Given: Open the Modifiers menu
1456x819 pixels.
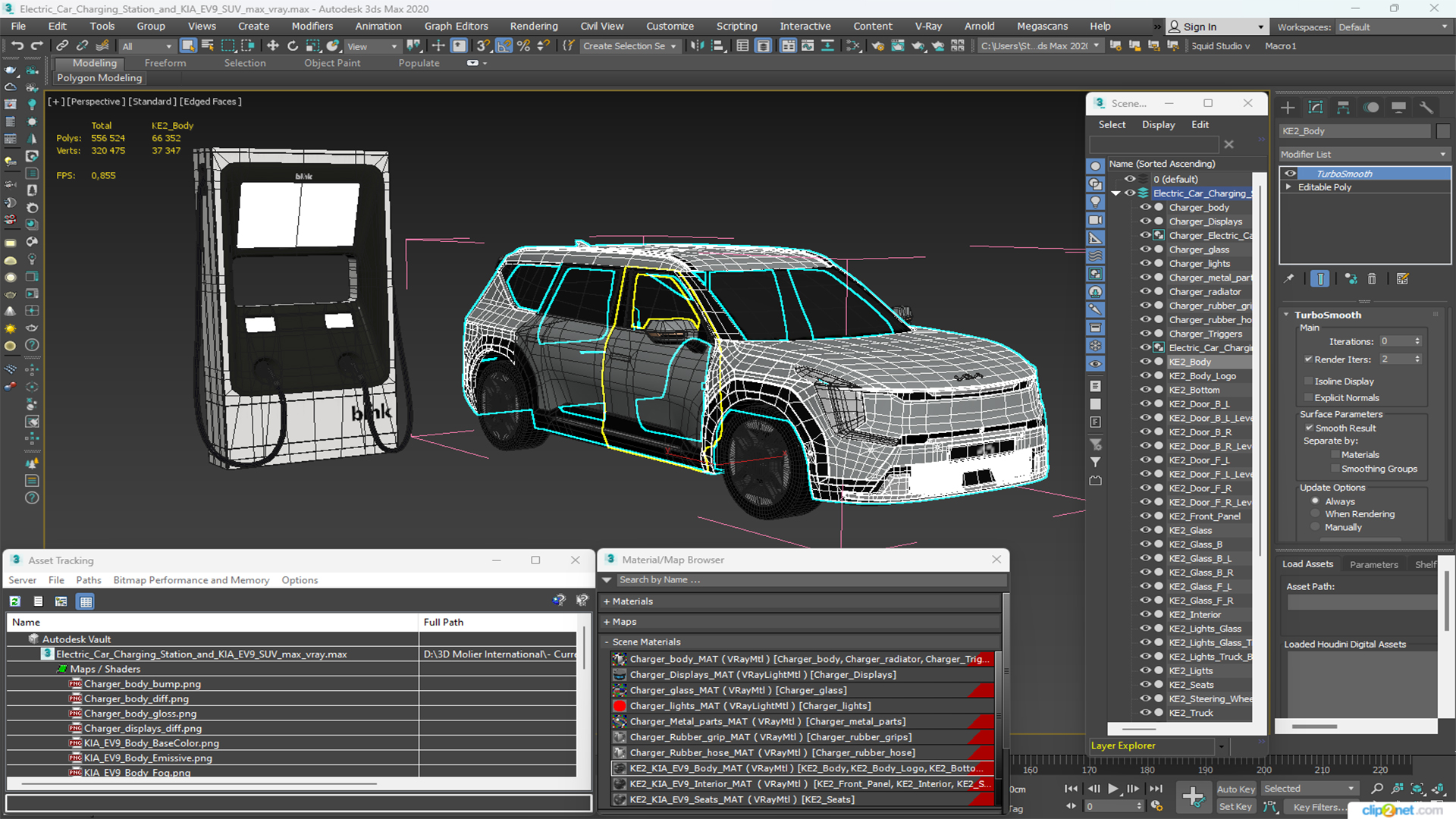Looking at the screenshot, I should (312, 26).
